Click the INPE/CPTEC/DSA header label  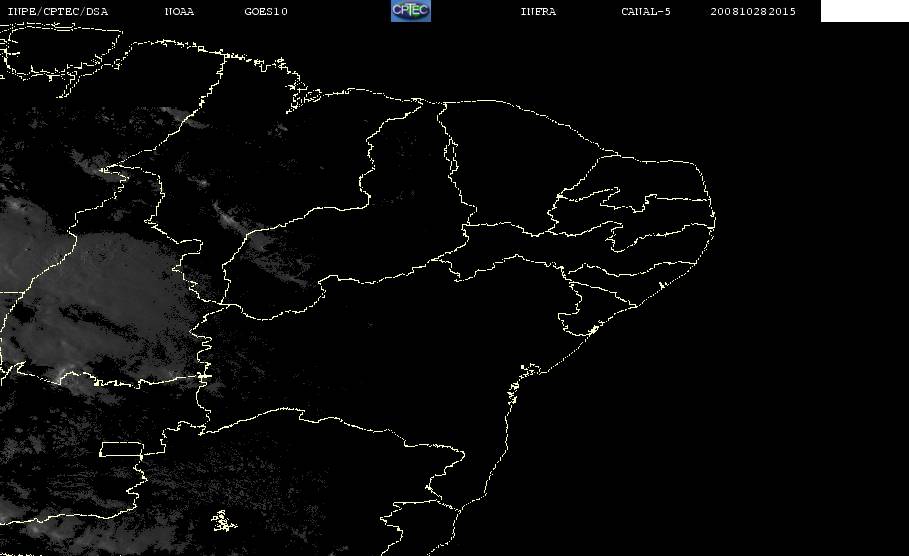coord(57,11)
